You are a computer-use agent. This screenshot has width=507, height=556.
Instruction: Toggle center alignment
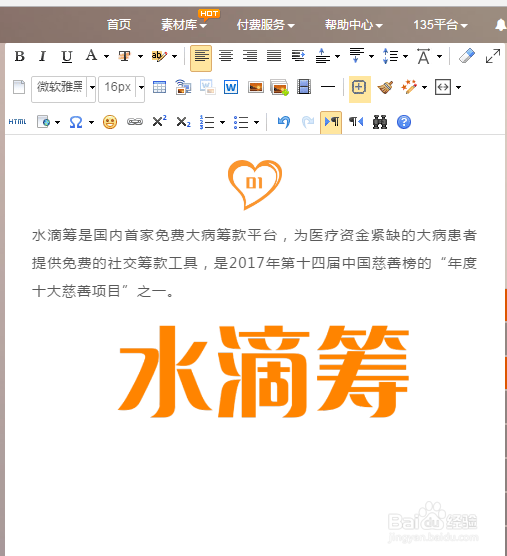pyautogui.click(x=226, y=56)
